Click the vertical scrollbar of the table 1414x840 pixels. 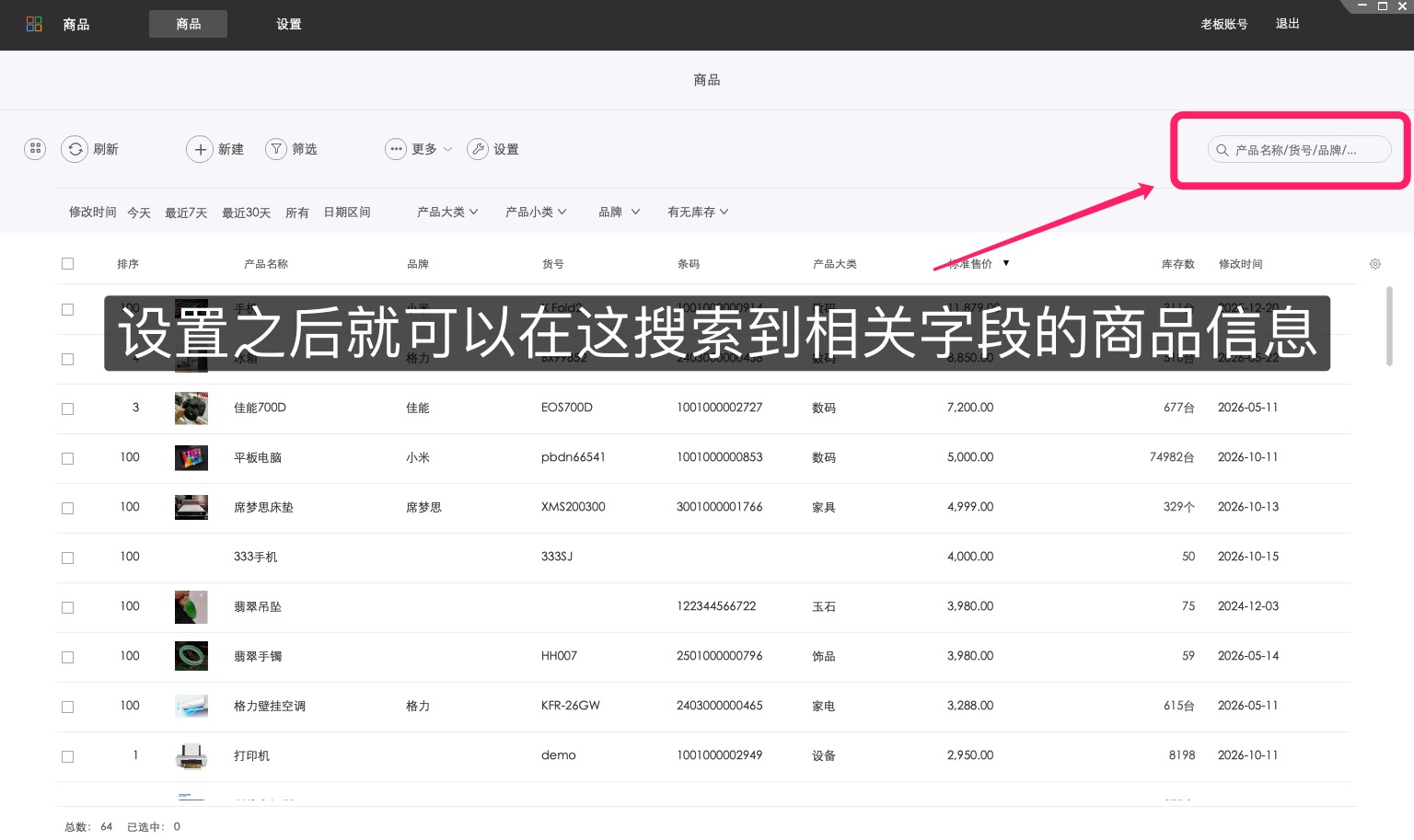pyautogui.click(x=1389, y=326)
